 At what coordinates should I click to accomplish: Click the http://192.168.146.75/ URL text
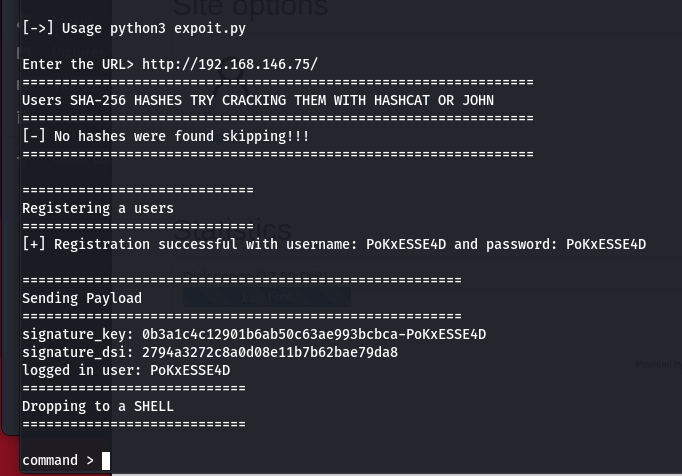click(x=230, y=64)
